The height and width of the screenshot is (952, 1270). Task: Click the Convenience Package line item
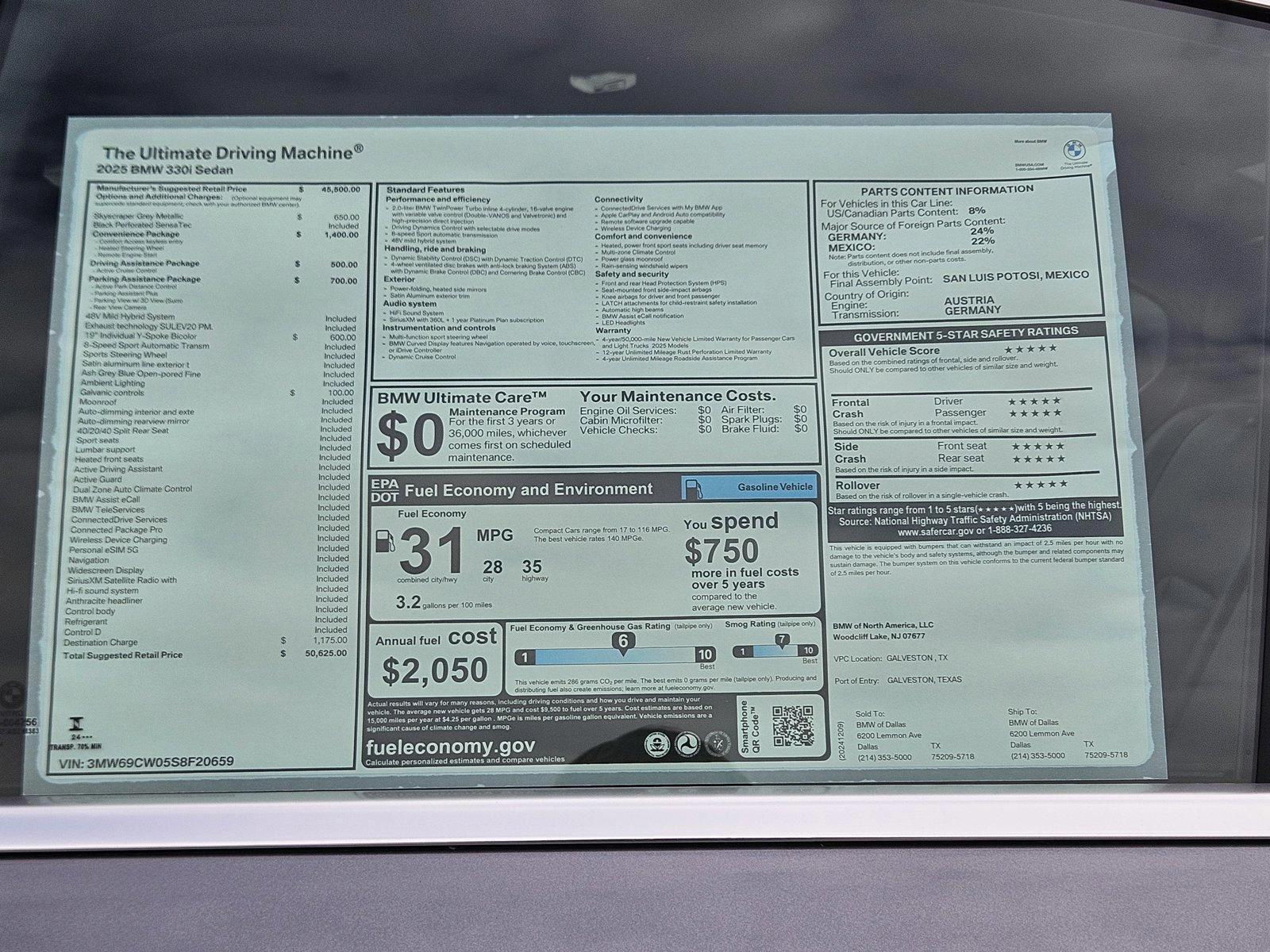[x=225, y=234]
